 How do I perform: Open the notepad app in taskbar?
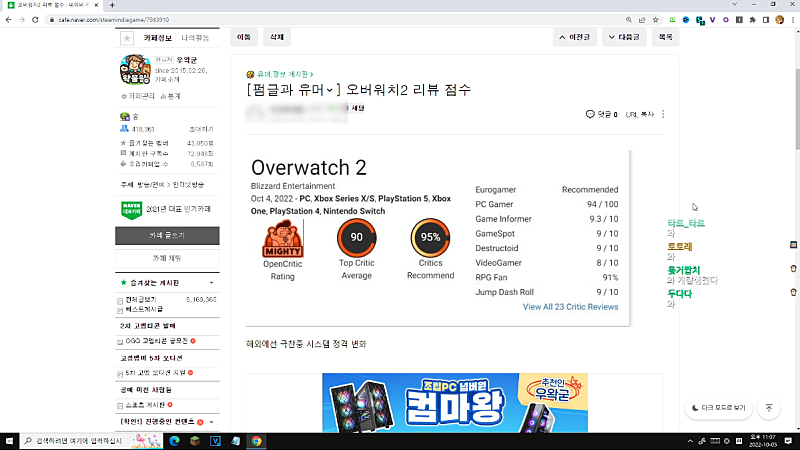click(236, 441)
